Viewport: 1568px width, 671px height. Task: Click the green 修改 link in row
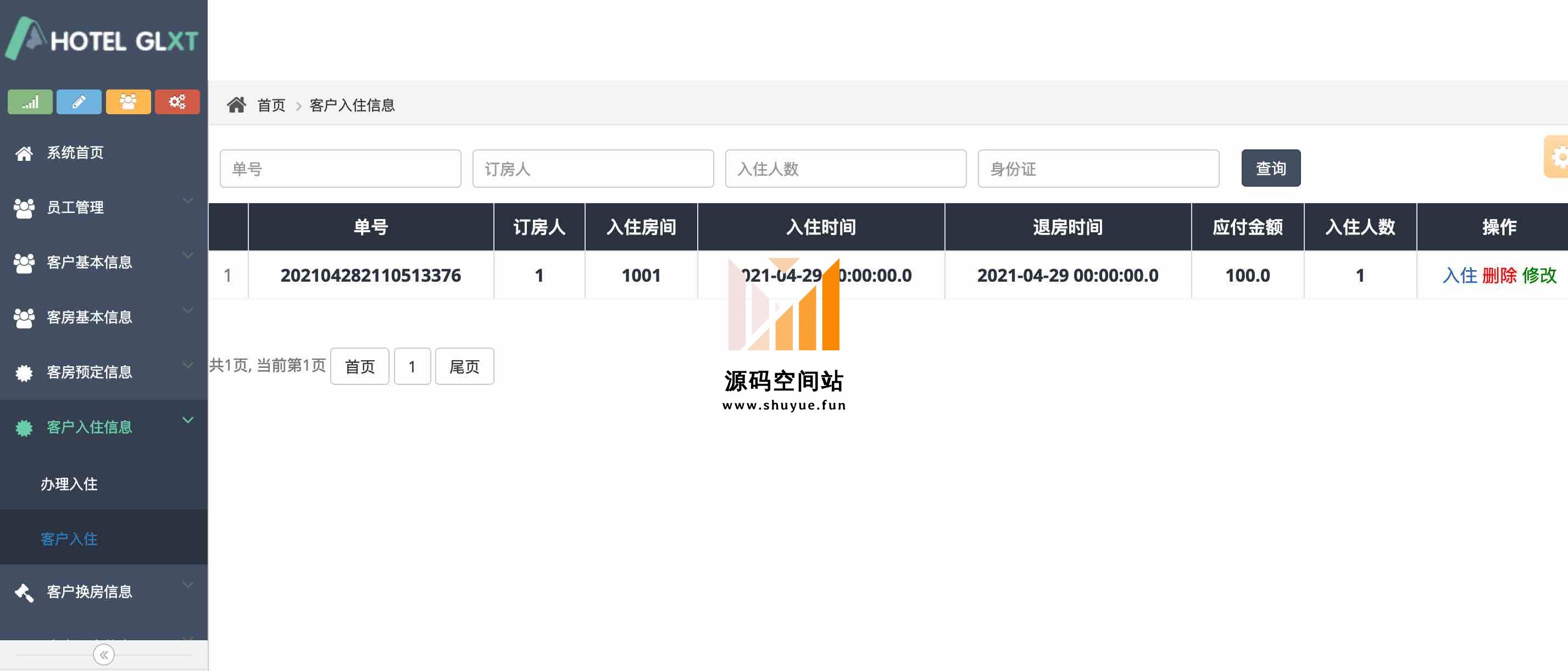[1539, 276]
